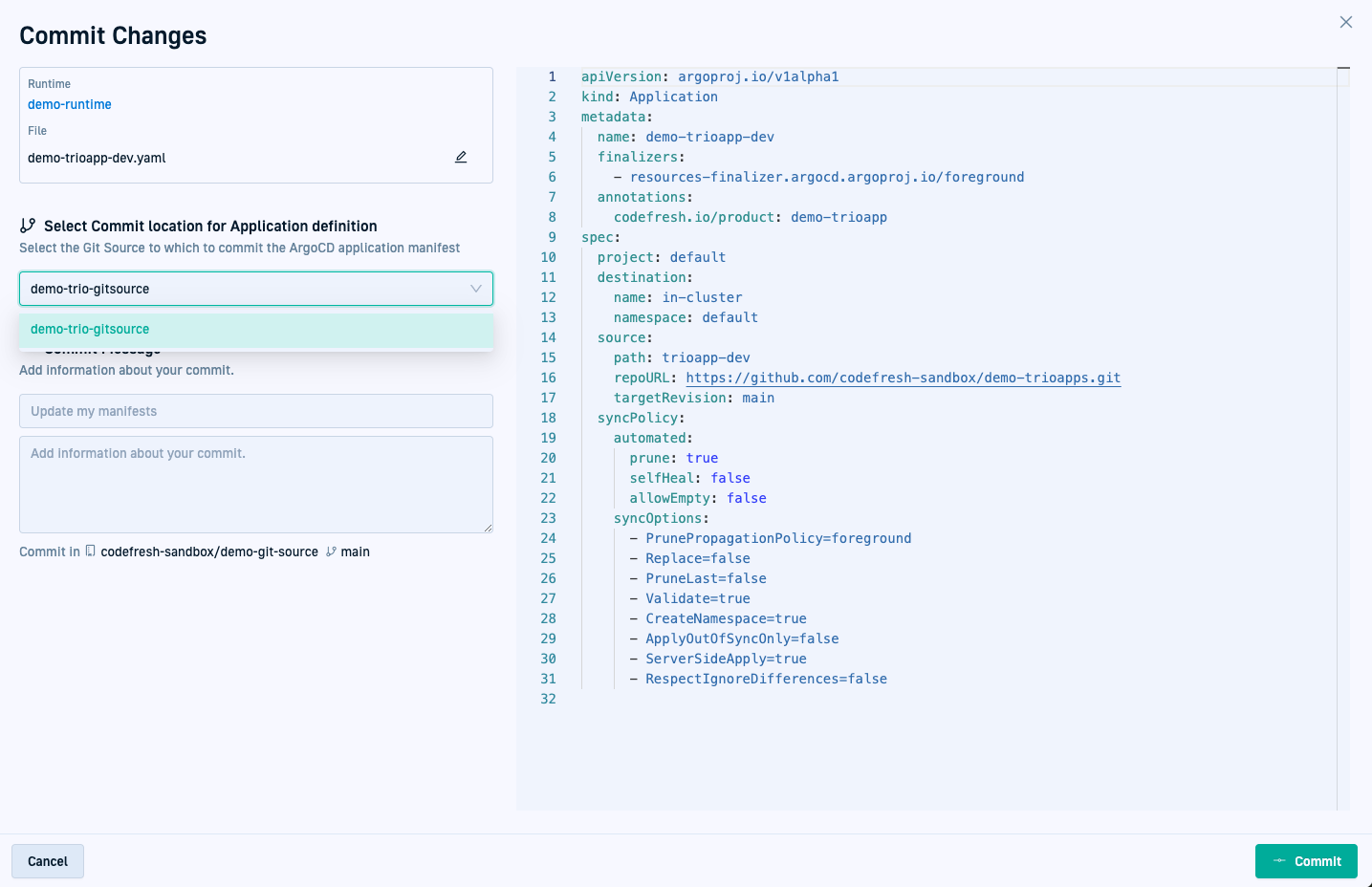Click the resize handle of the description box
Image resolution: width=1372 pixels, height=887 pixels.
(x=488, y=528)
